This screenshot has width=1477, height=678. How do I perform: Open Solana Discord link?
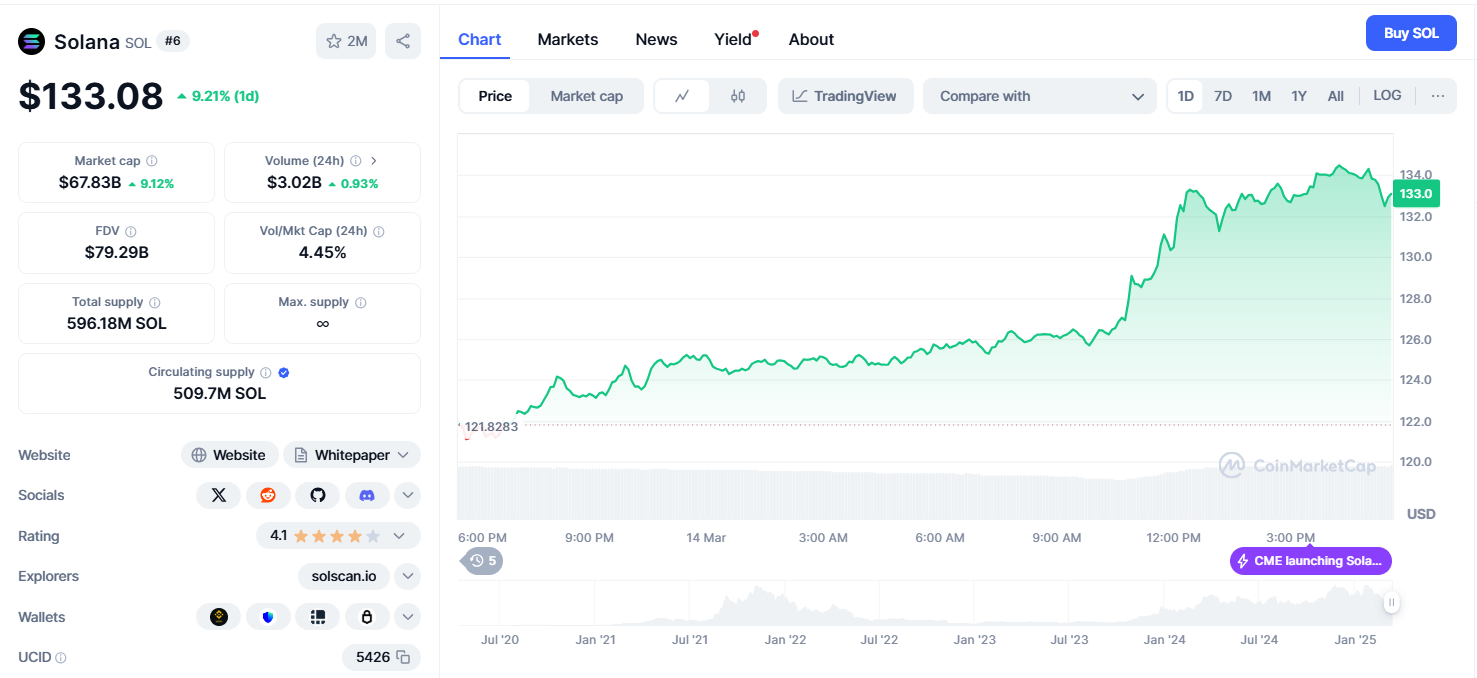[x=367, y=495]
